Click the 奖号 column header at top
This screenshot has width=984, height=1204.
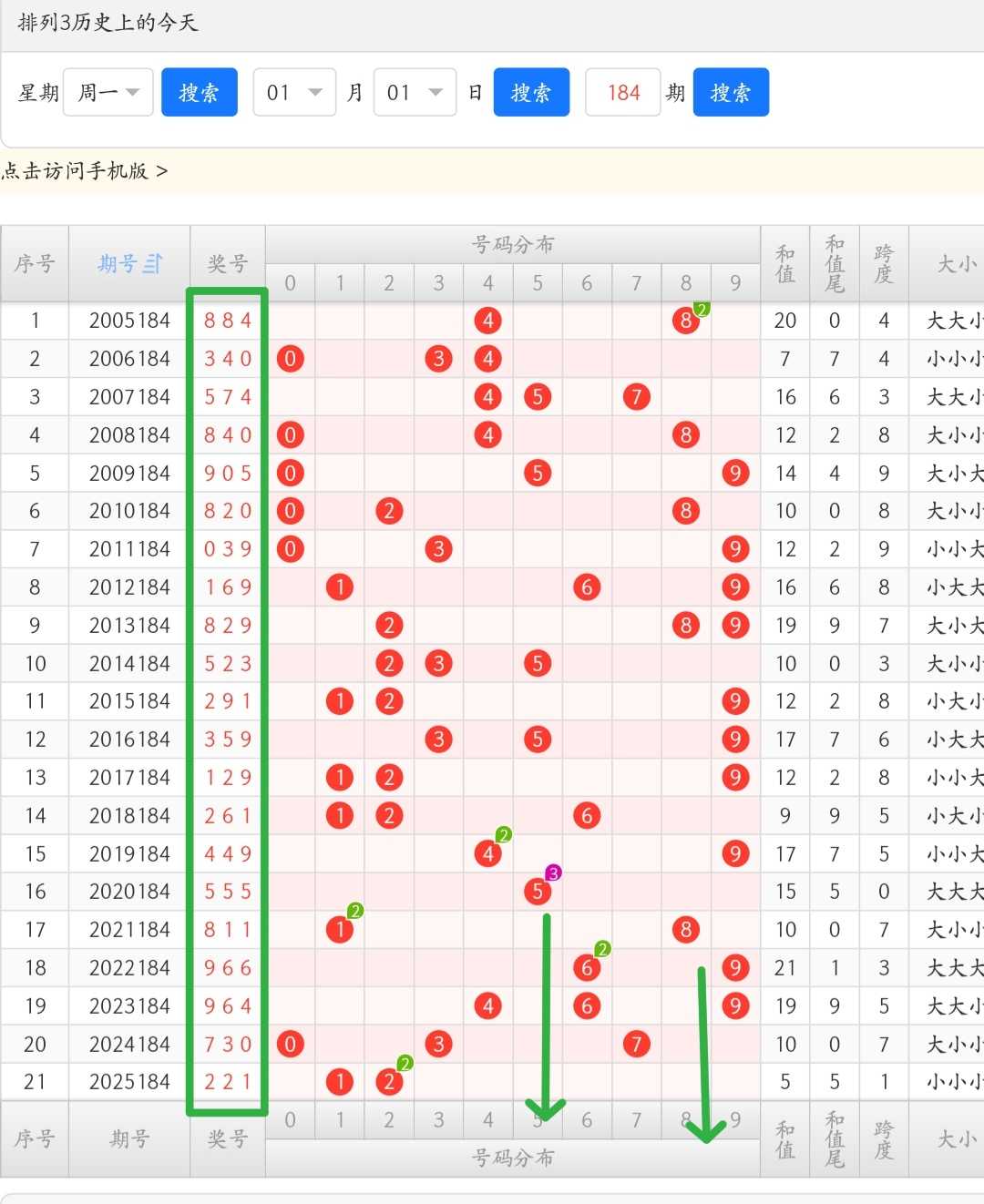tap(228, 264)
